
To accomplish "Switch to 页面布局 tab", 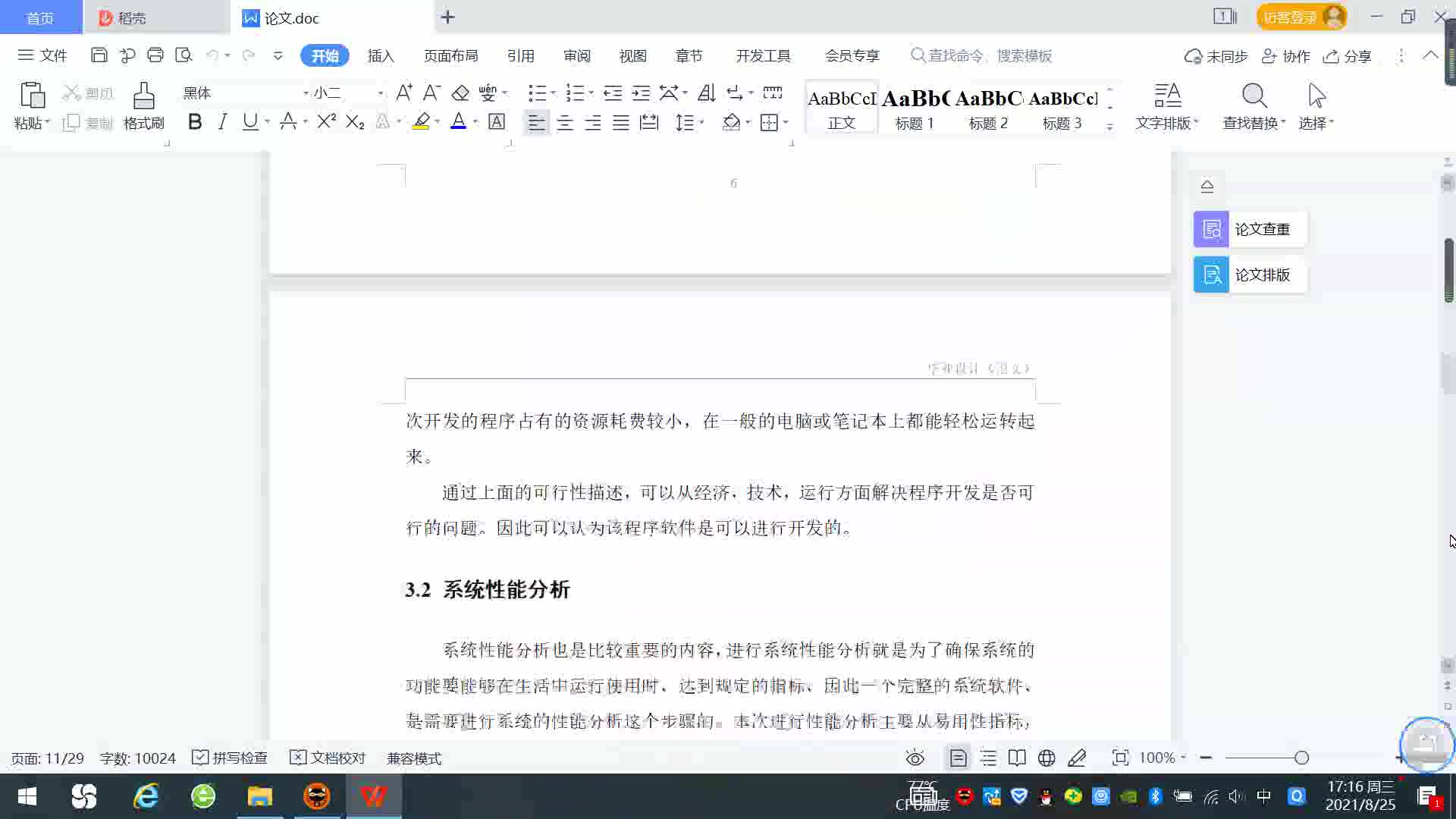I will 450,56.
